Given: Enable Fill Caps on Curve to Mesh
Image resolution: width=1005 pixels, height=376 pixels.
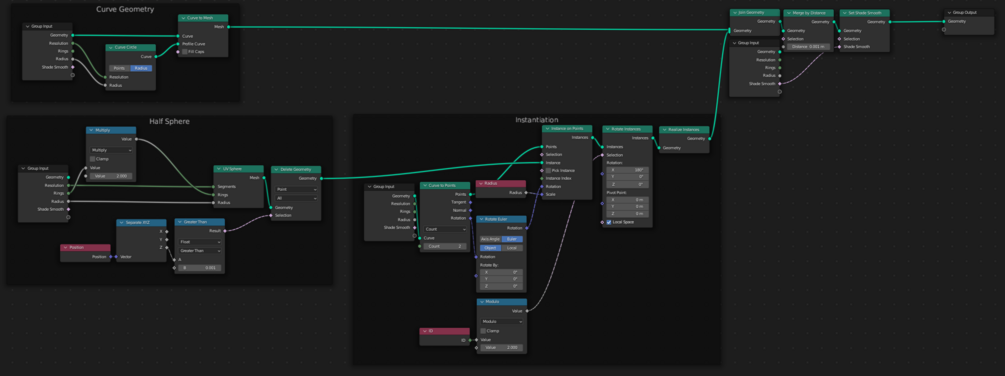Looking at the screenshot, I should pyautogui.click(x=185, y=51).
